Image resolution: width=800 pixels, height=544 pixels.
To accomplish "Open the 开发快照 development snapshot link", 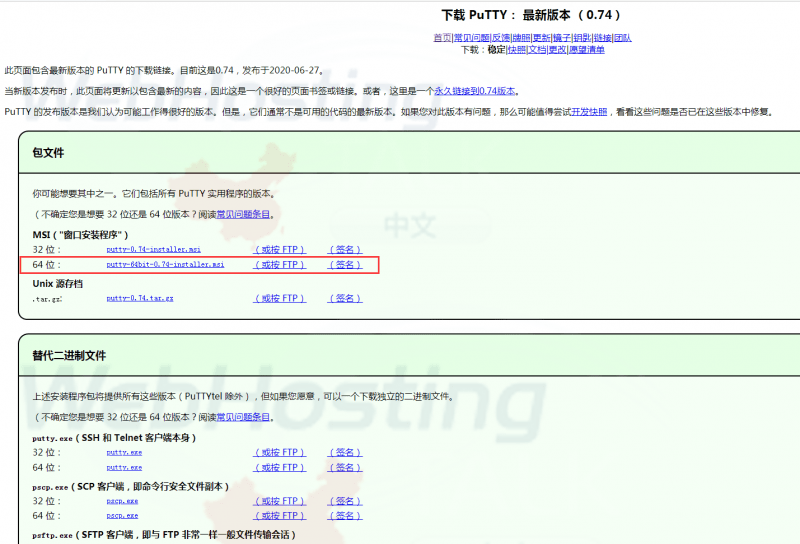I will click(x=589, y=112).
